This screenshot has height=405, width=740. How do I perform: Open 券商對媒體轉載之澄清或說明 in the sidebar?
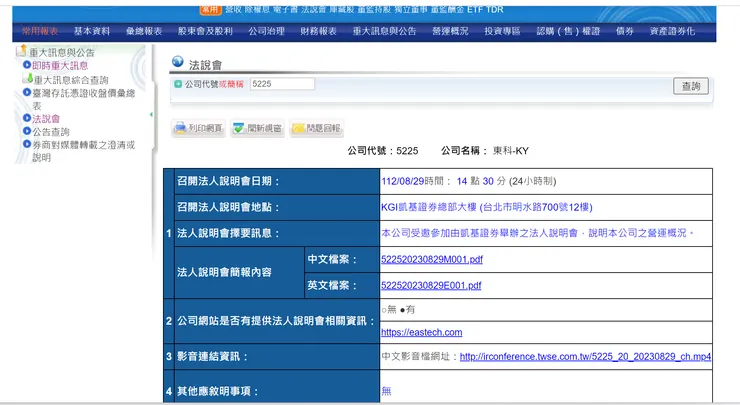click(84, 151)
